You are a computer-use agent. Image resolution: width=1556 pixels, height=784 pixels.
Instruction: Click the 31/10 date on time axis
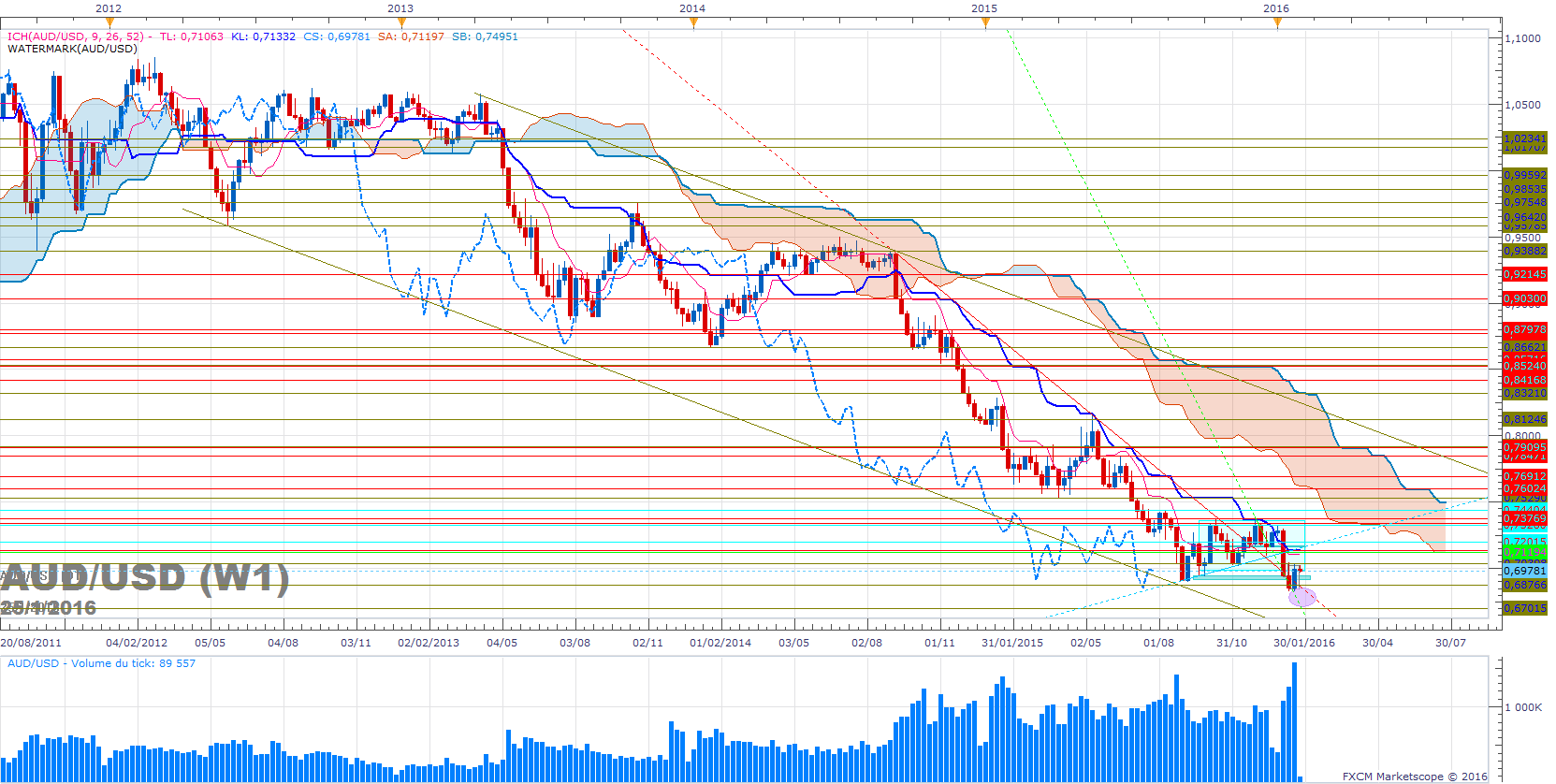click(1232, 643)
